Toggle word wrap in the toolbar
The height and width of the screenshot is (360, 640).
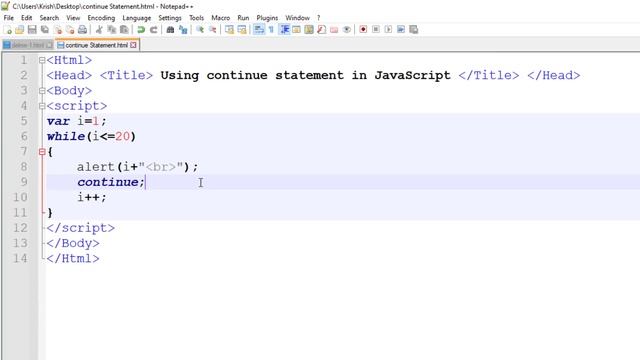tap(259, 30)
